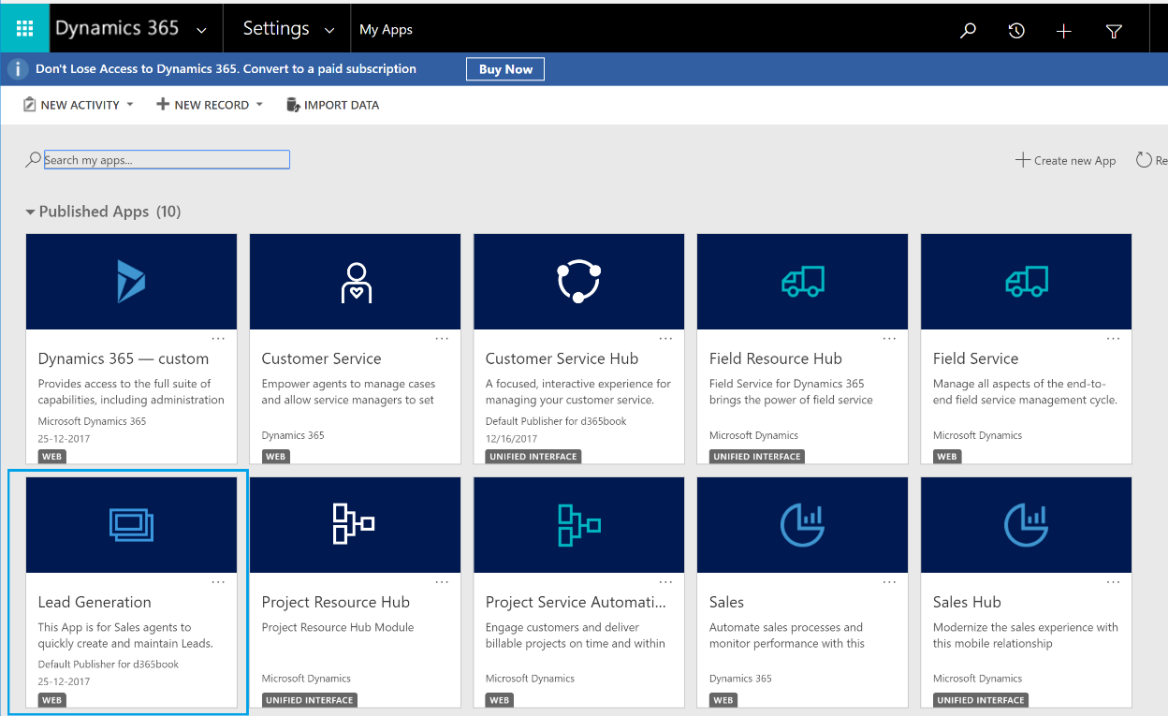Open more options on Lead Generation tile
The height and width of the screenshot is (716, 1168).
(x=218, y=583)
